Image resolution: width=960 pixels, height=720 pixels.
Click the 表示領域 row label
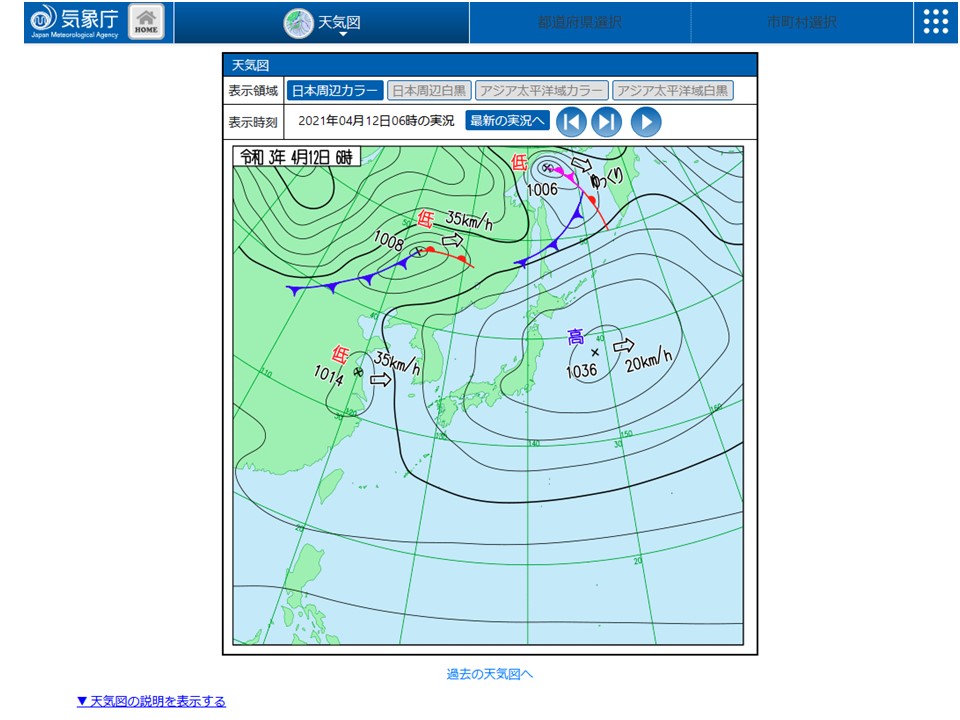(x=253, y=91)
